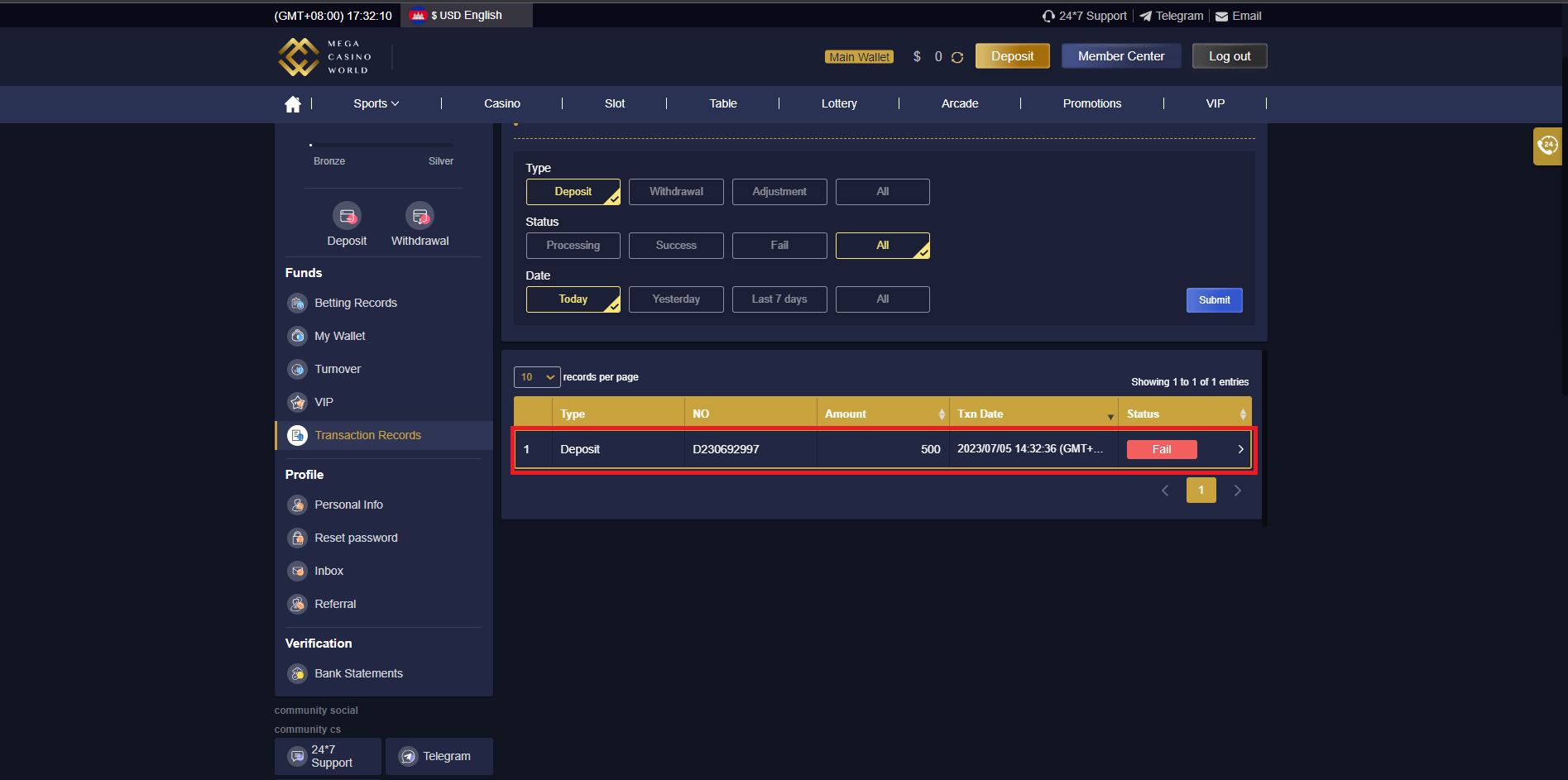Screen dimensions: 1568x780
Task: Click the Main Wallet label
Action: pos(860,57)
